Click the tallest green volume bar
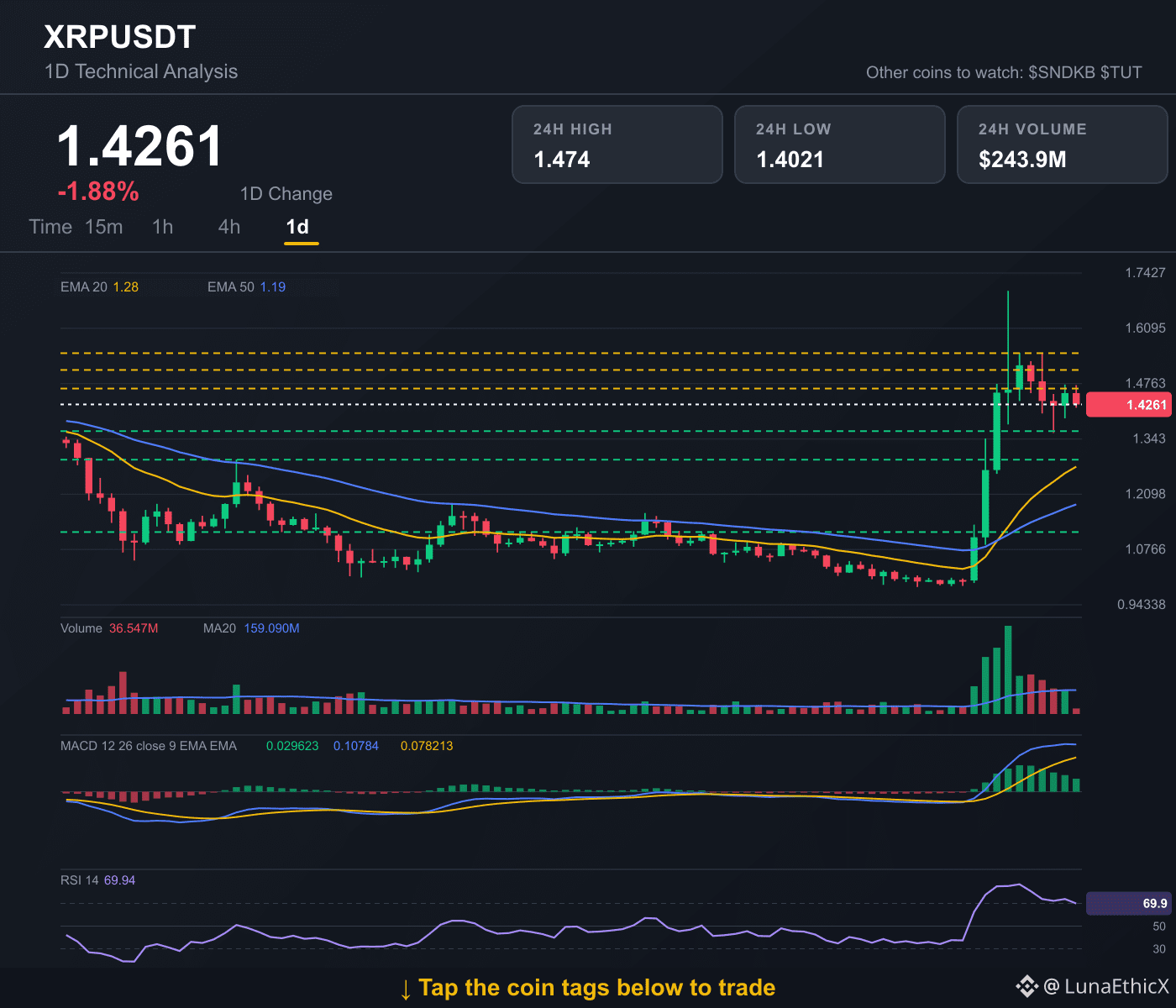The image size is (1176, 1008). tap(1008, 670)
